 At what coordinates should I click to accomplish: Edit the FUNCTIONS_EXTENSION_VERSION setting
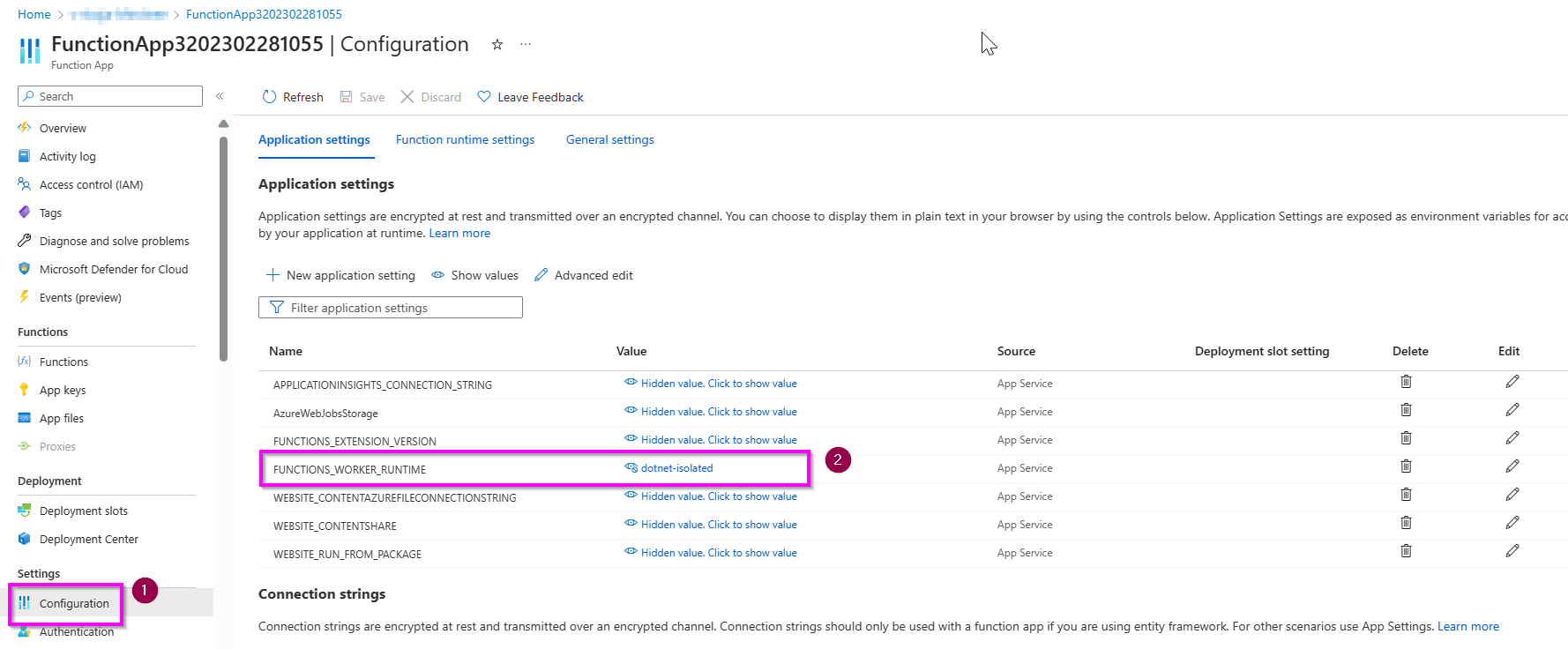click(1512, 438)
